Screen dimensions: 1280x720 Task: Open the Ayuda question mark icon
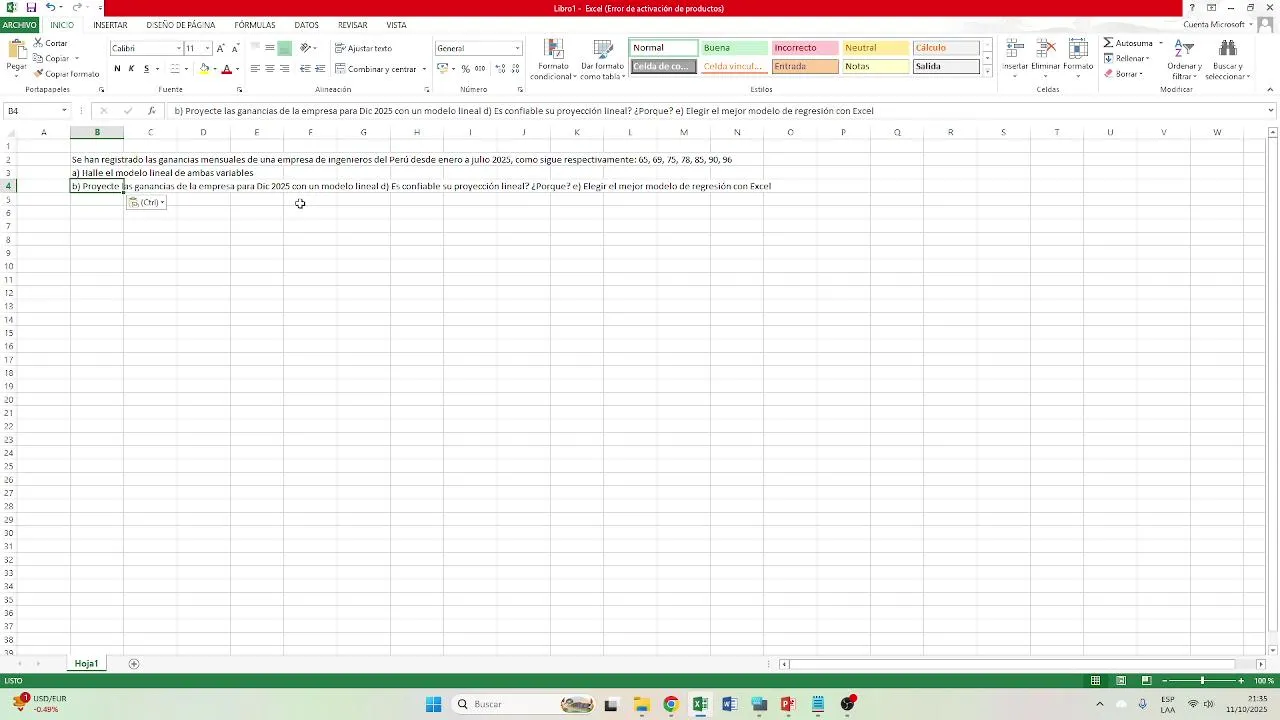1191,8
